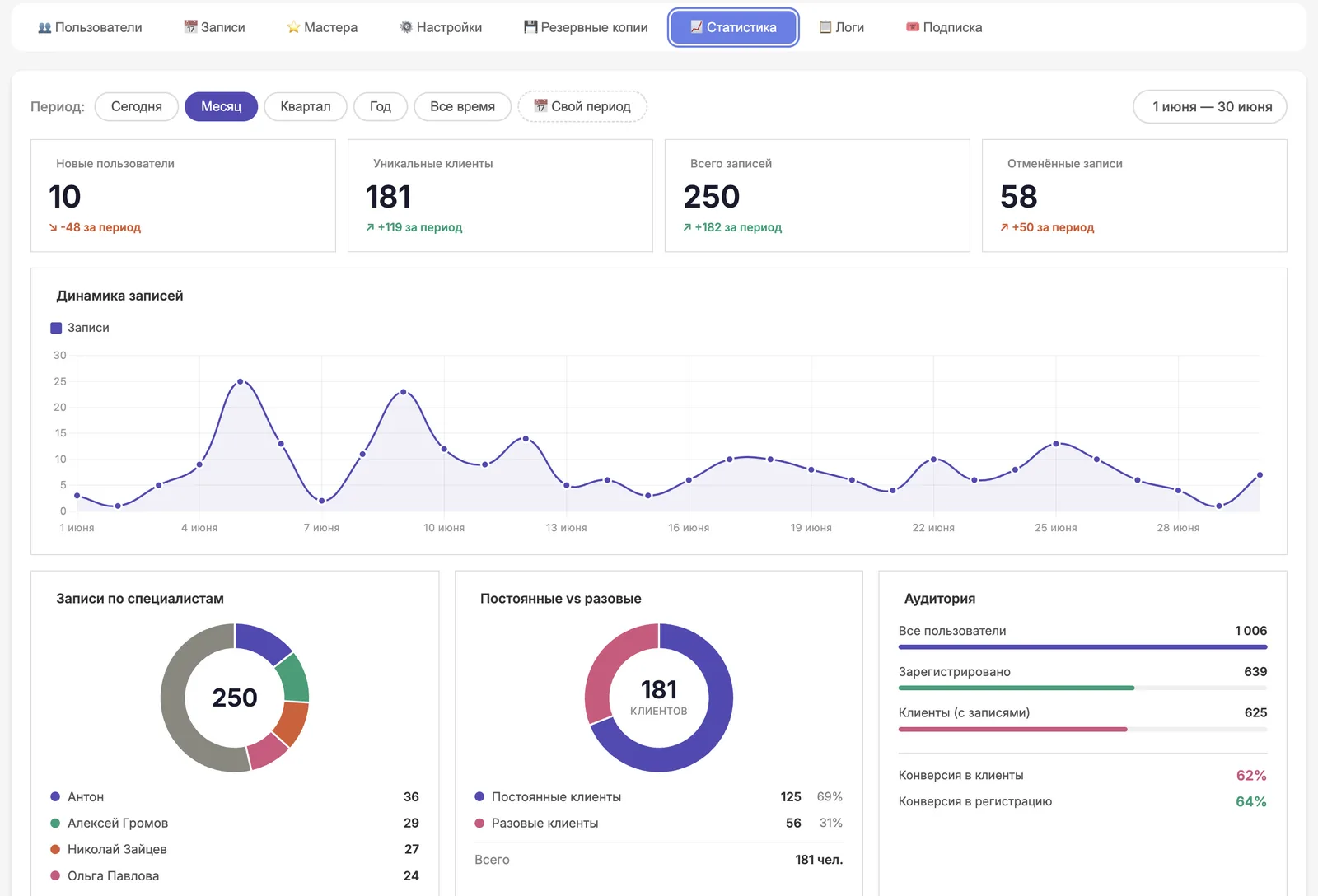Click the gear icon for Настройки

(x=406, y=27)
